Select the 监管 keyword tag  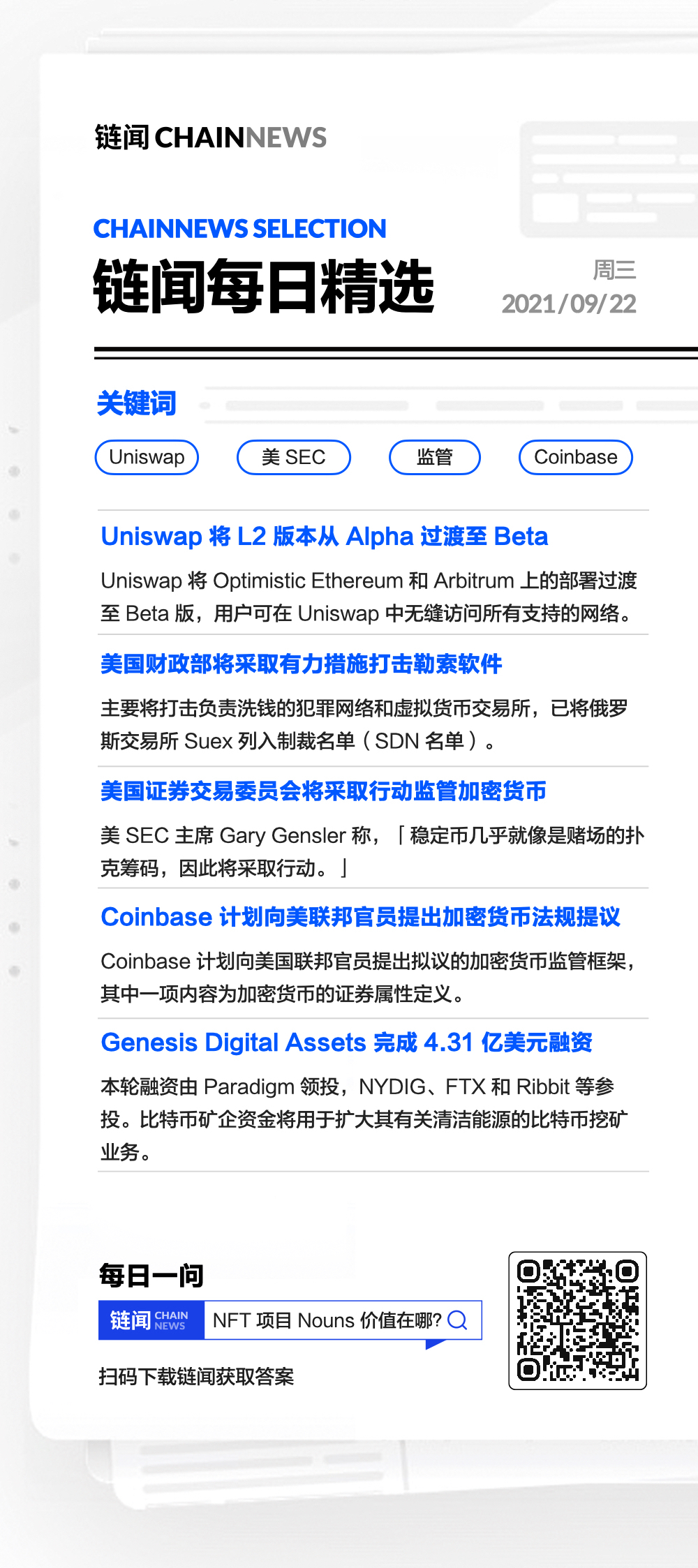tap(435, 457)
